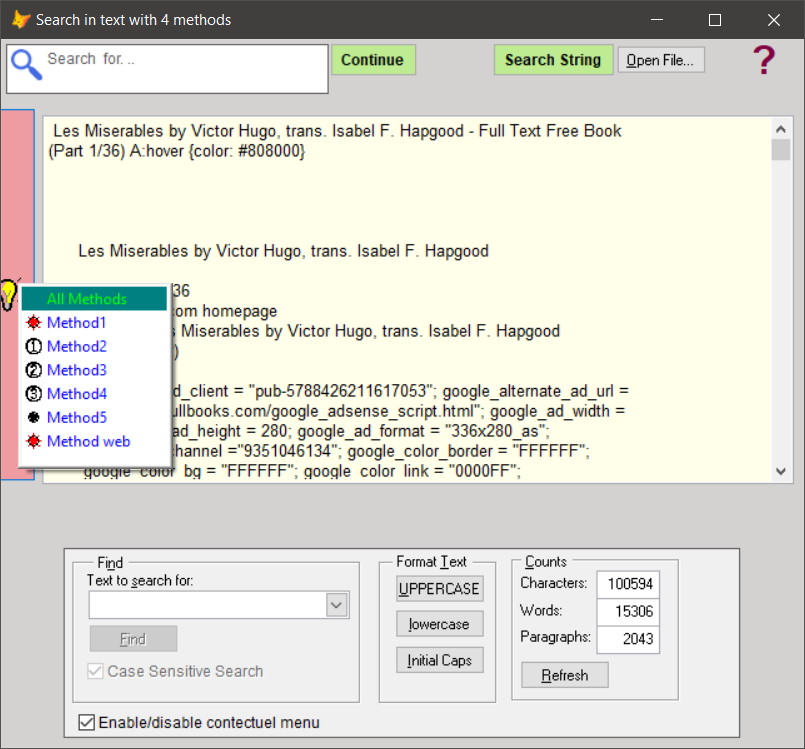Minimize the Search in text window
The height and width of the screenshot is (749, 805).
tap(657, 20)
